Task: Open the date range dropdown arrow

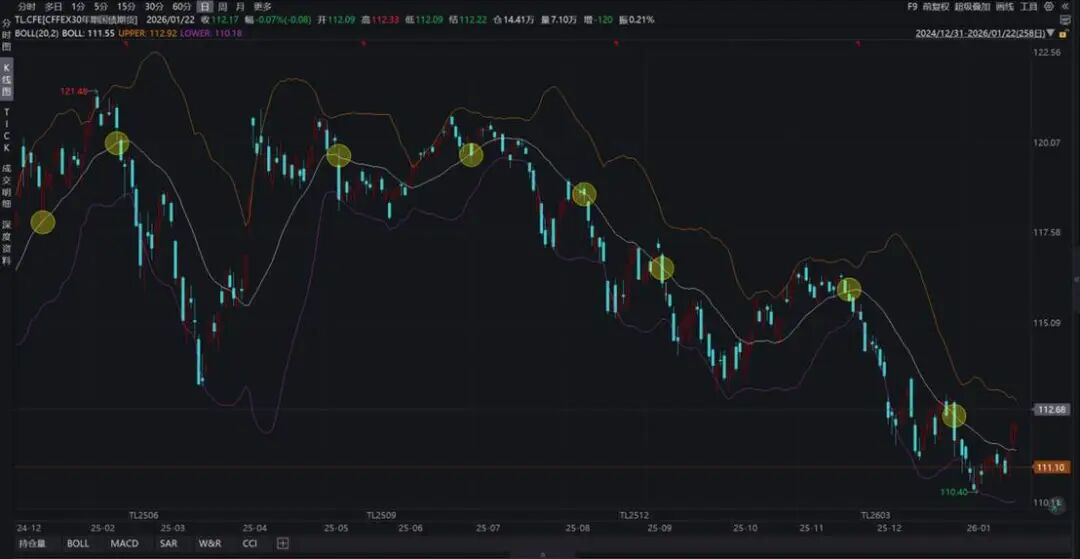Action: pyautogui.click(x=1049, y=33)
